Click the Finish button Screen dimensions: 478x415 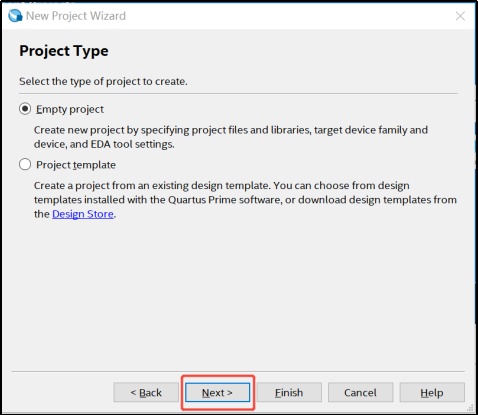289,392
